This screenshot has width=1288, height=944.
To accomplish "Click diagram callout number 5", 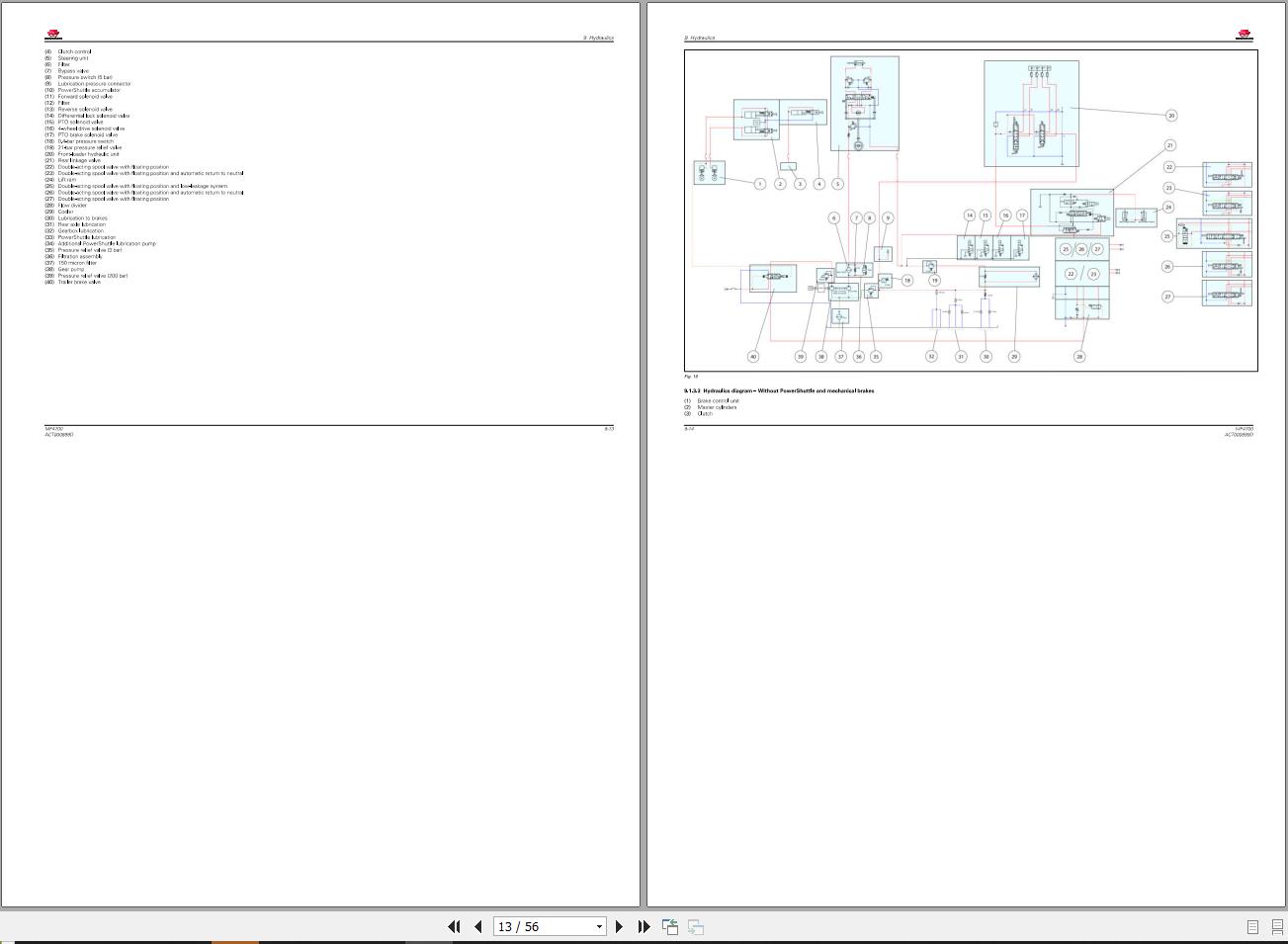I will pos(838,184).
